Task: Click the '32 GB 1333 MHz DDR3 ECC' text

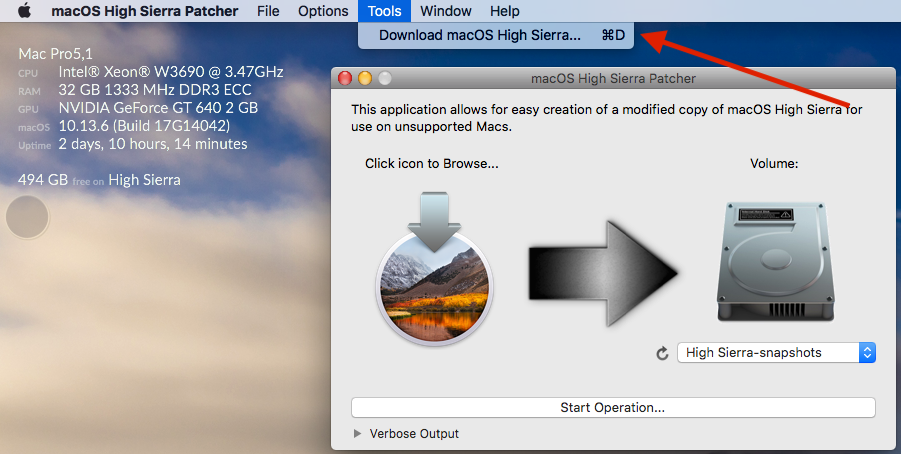Action: coord(155,90)
